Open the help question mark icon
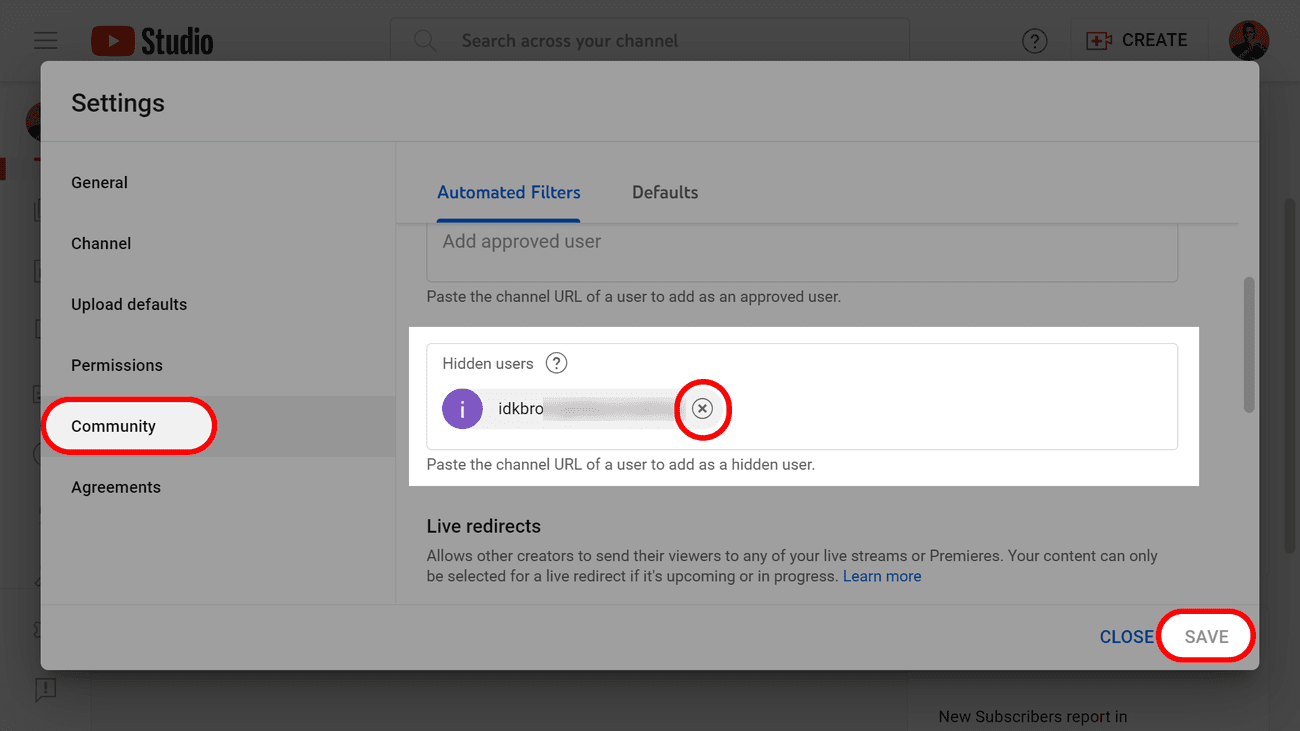Viewport: 1300px width, 731px height. pyautogui.click(x=1034, y=41)
